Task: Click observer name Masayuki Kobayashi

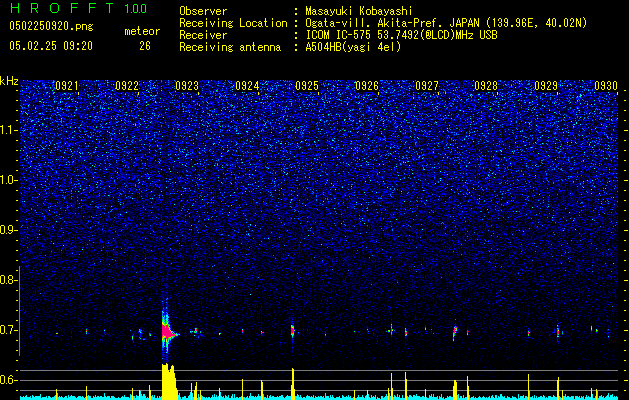Action: click(x=359, y=11)
